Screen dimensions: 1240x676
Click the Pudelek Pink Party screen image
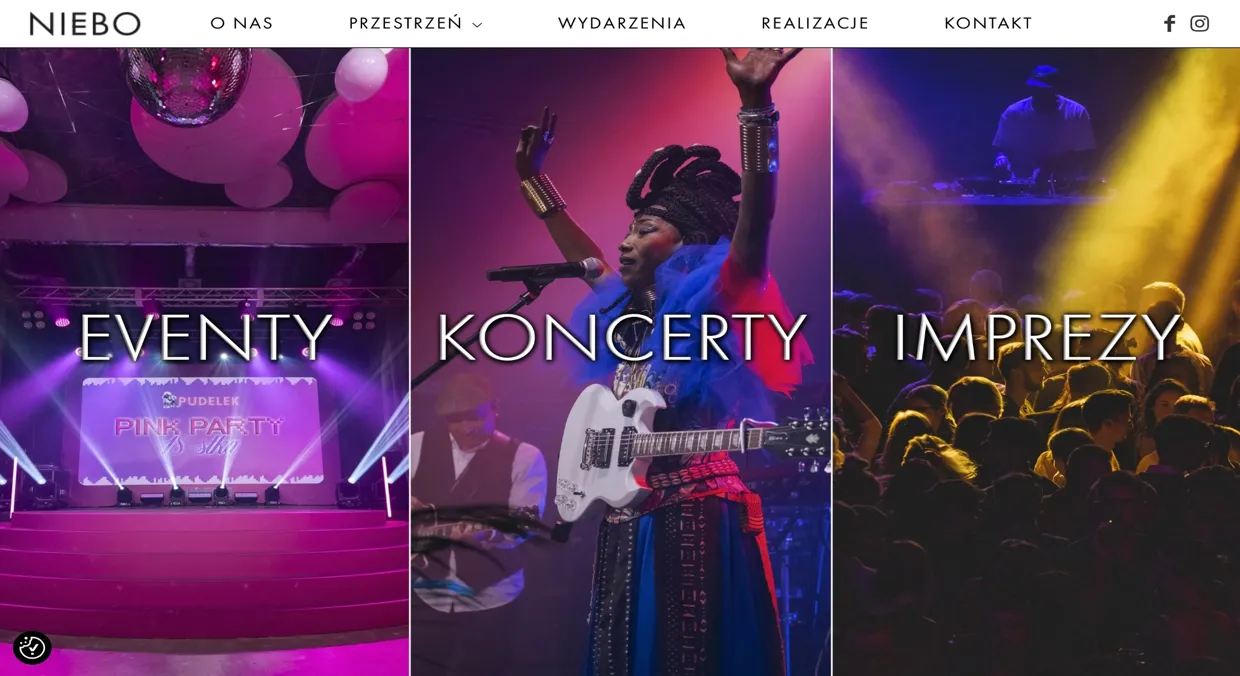coord(201,430)
